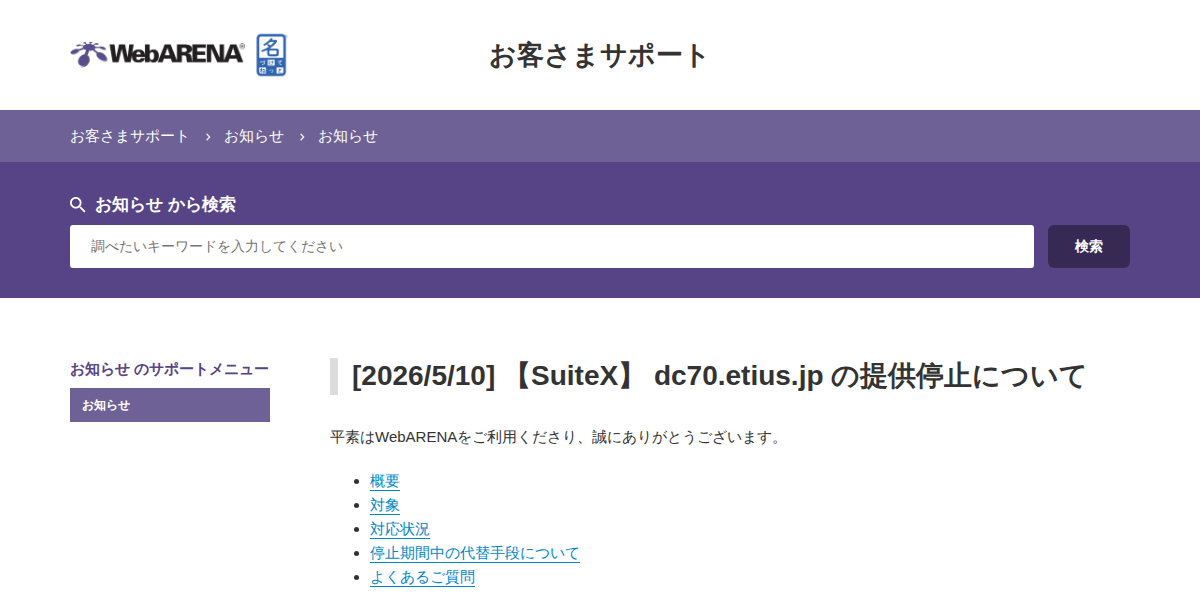The width and height of the screenshot is (1200, 600).
Task: Click the article title about dc70.etius.jp 提供停止
Action: (x=719, y=377)
